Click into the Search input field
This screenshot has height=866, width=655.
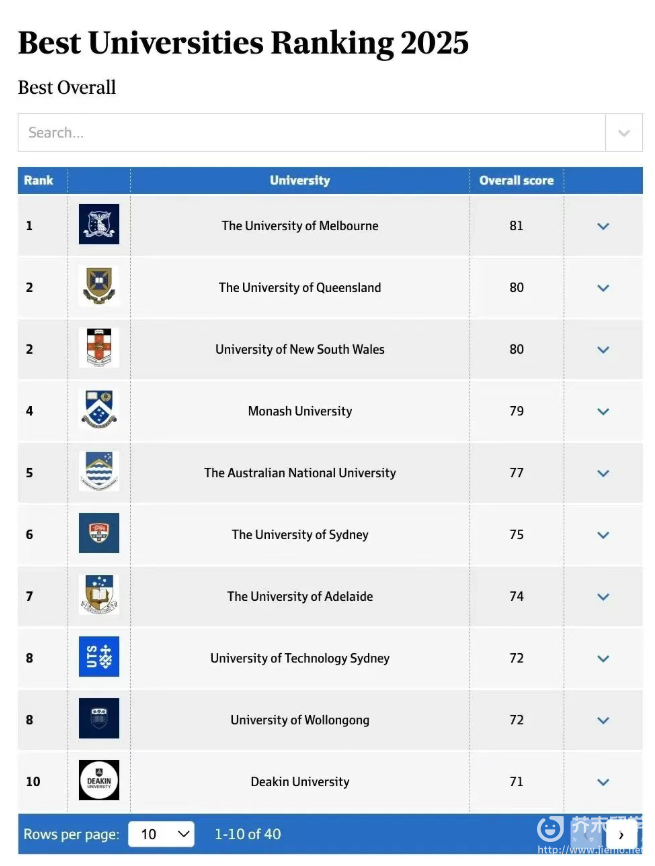click(x=310, y=133)
